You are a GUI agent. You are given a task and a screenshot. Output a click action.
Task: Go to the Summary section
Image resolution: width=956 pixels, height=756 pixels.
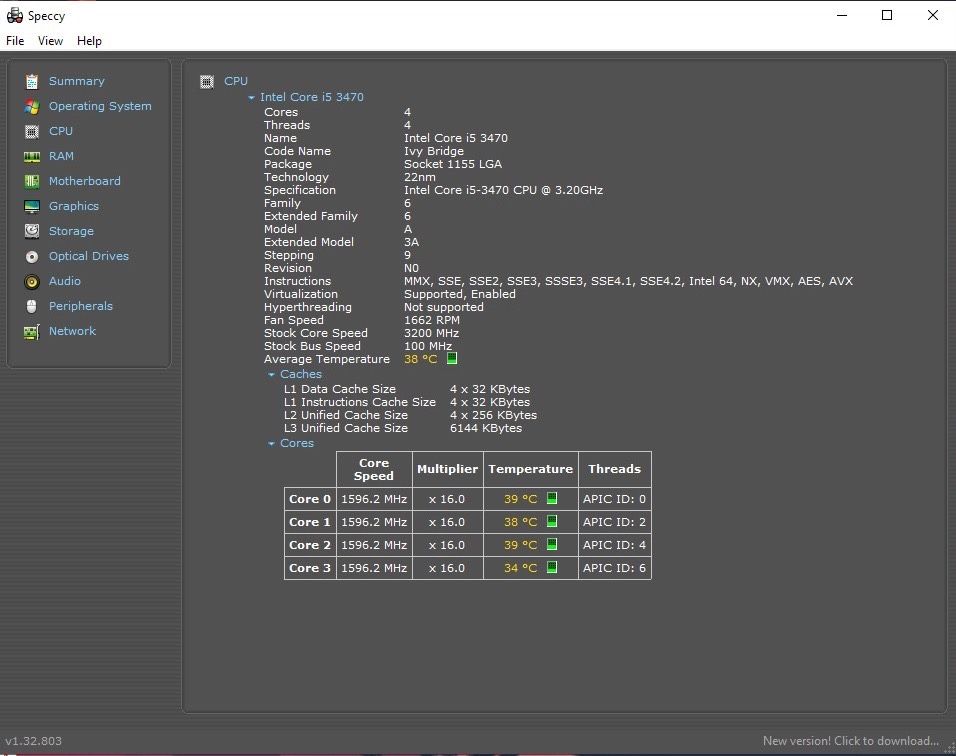(x=77, y=81)
